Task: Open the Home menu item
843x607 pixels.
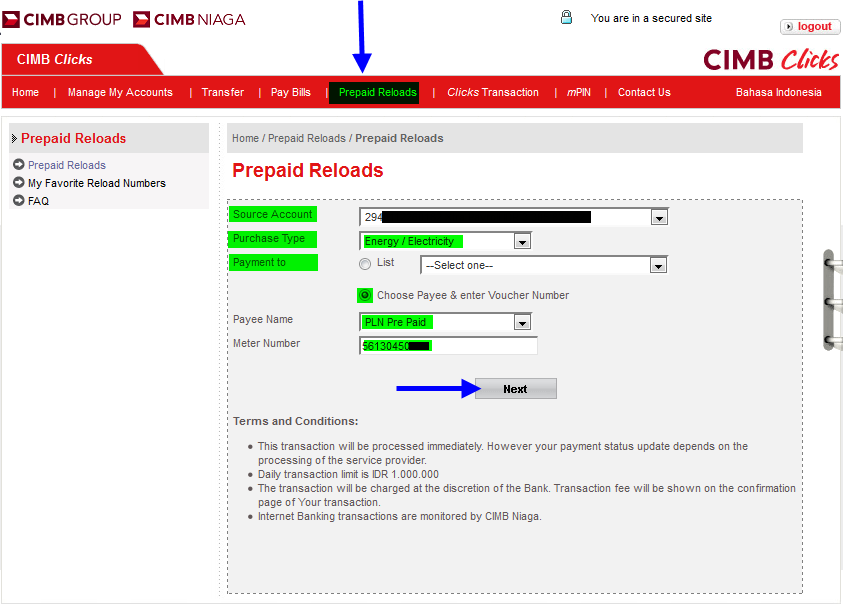Action: 25,92
